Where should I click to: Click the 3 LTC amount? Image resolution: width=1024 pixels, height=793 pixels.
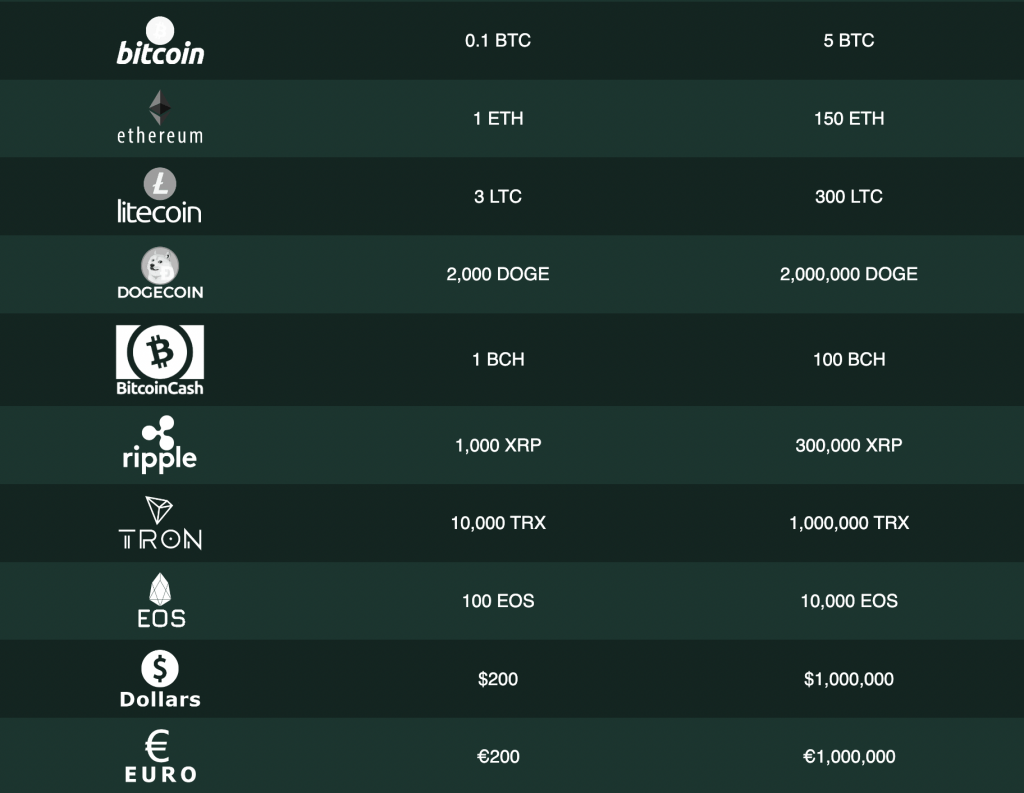point(498,197)
